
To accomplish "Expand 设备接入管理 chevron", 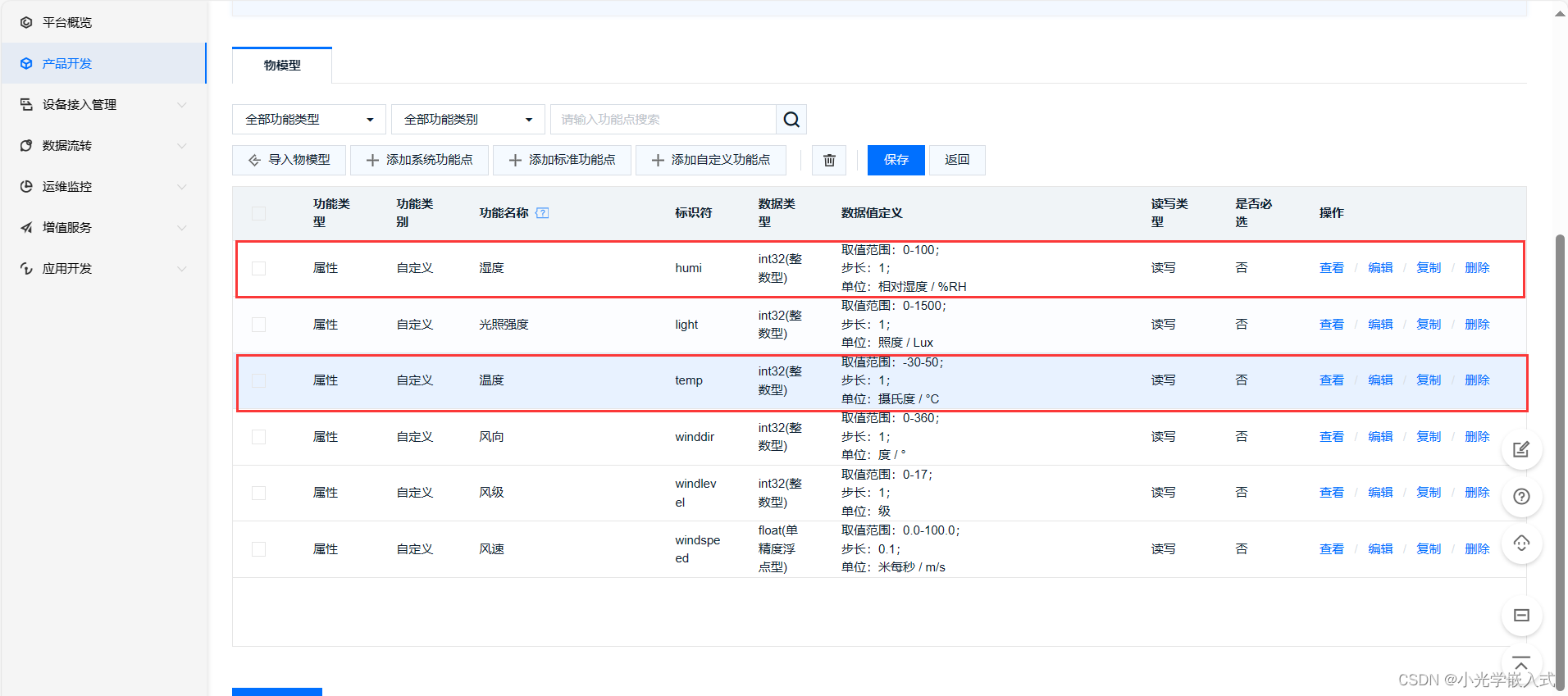I will click(x=182, y=105).
